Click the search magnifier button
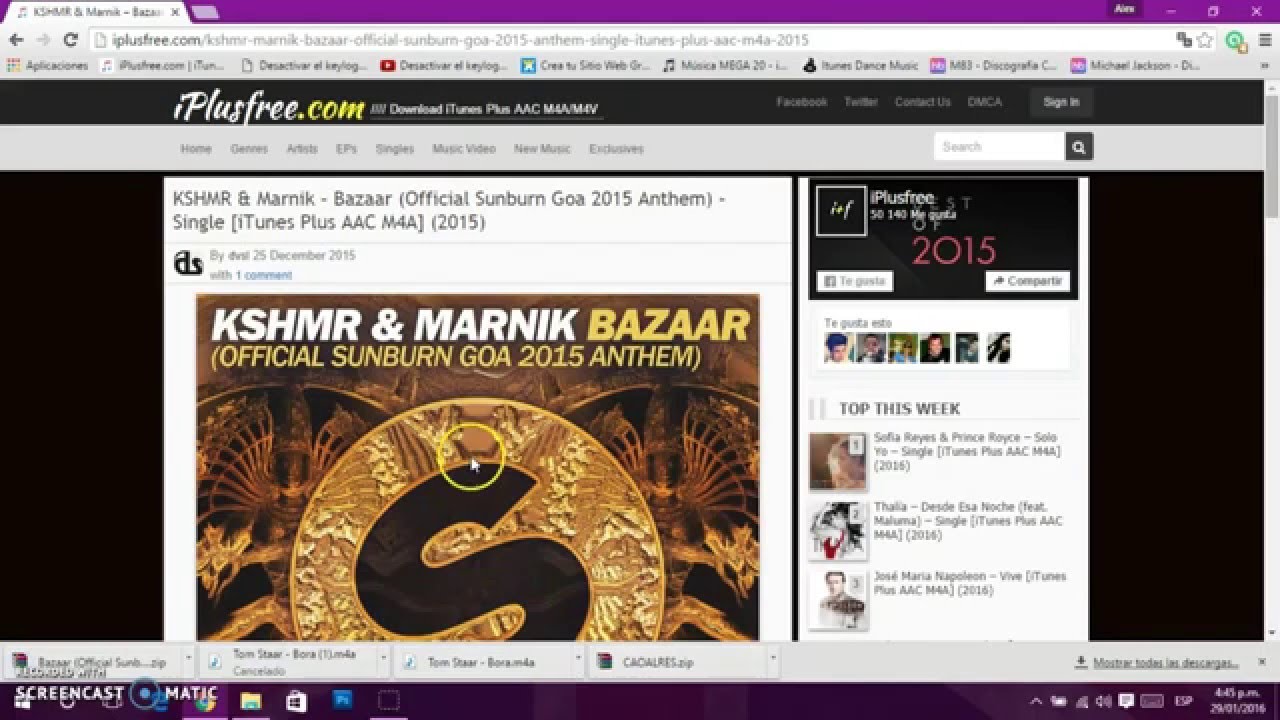 (x=1079, y=147)
